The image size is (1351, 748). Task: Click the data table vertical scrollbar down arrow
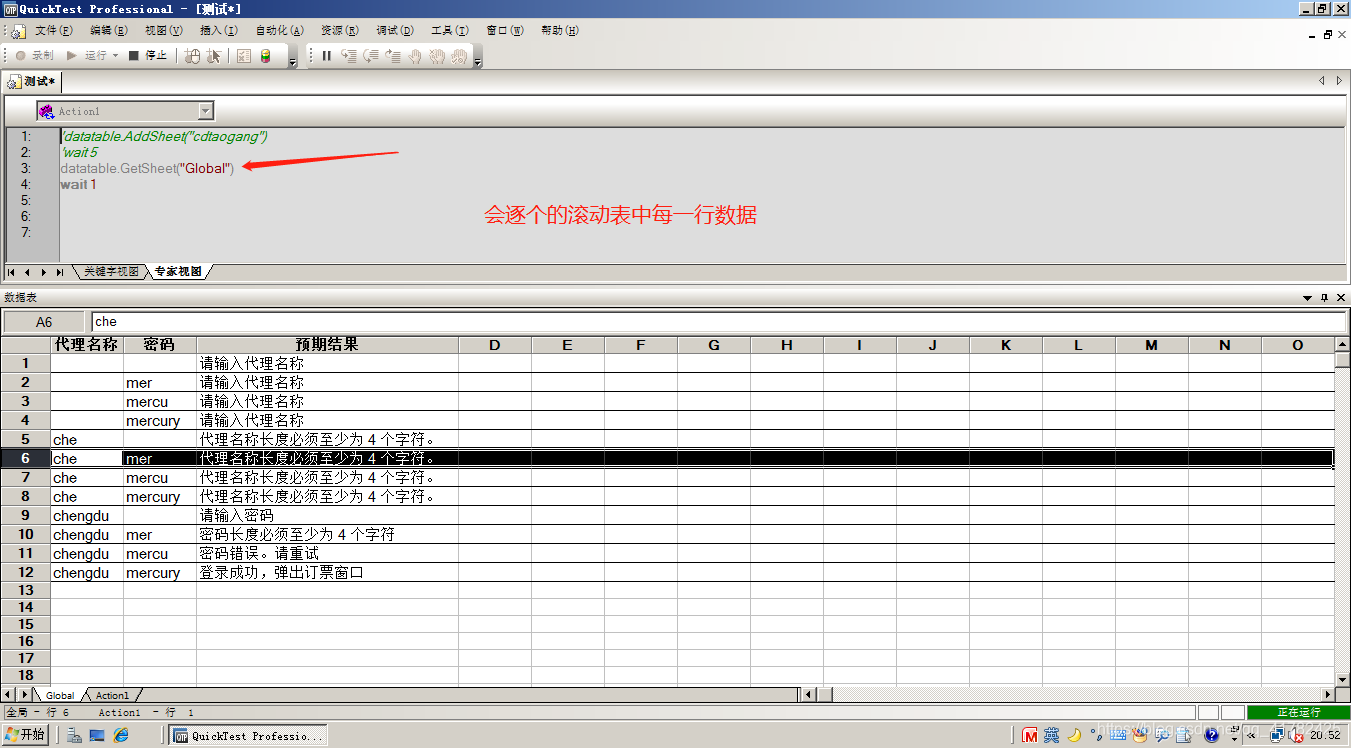pyautogui.click(x=1342, y=679)
